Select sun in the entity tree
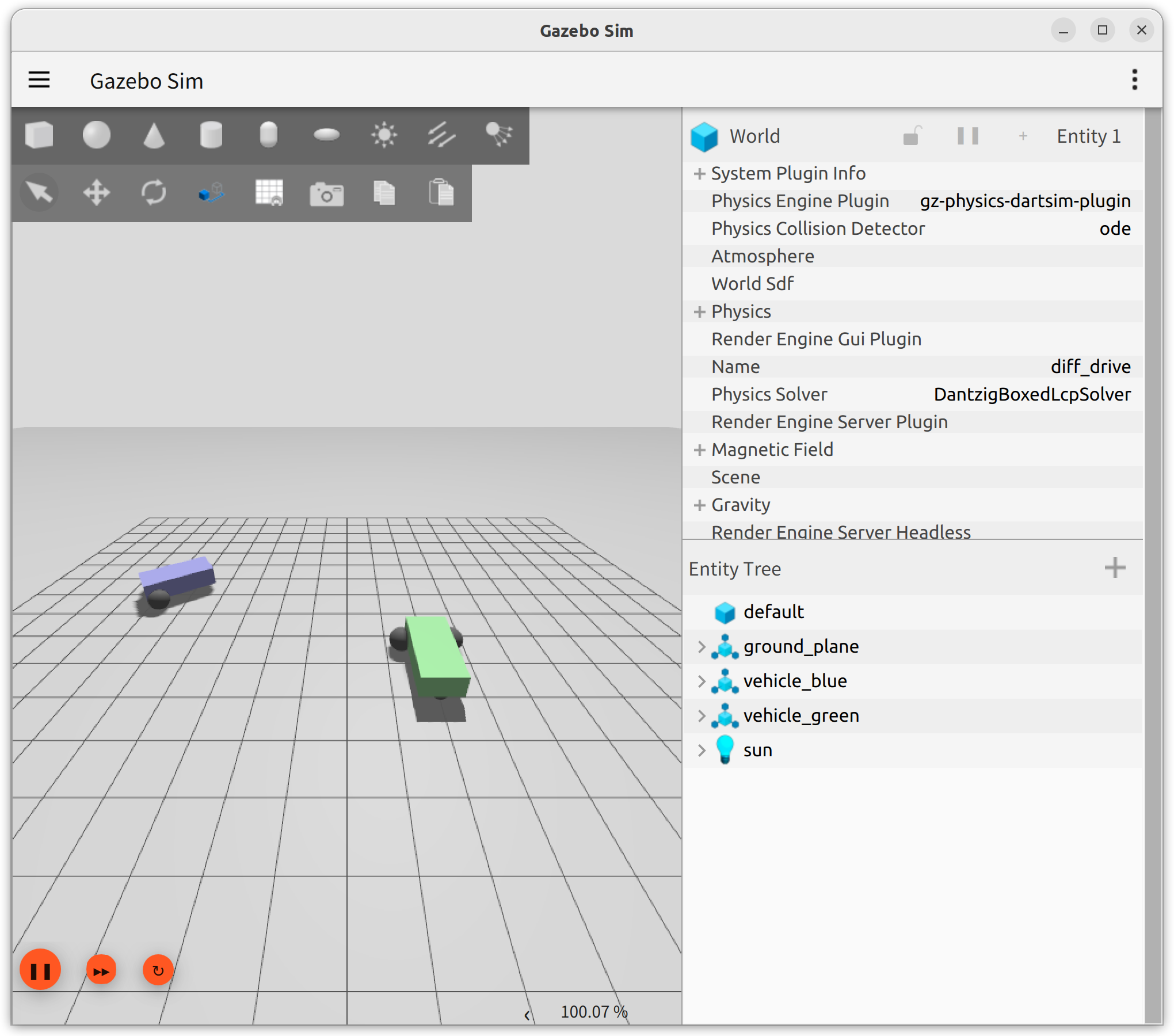Viewport: 1174px width, 1036px height. click(913, 750)
